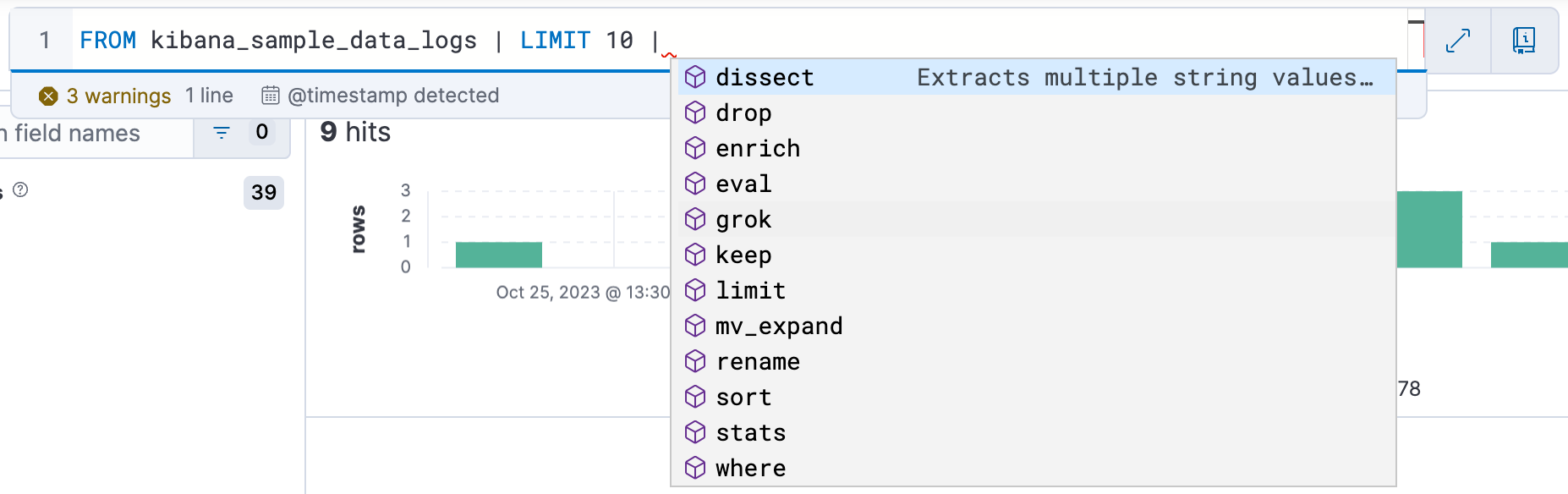Click the dissect description text
The height and width of the screenshot is (494, 1568).
1145,78
